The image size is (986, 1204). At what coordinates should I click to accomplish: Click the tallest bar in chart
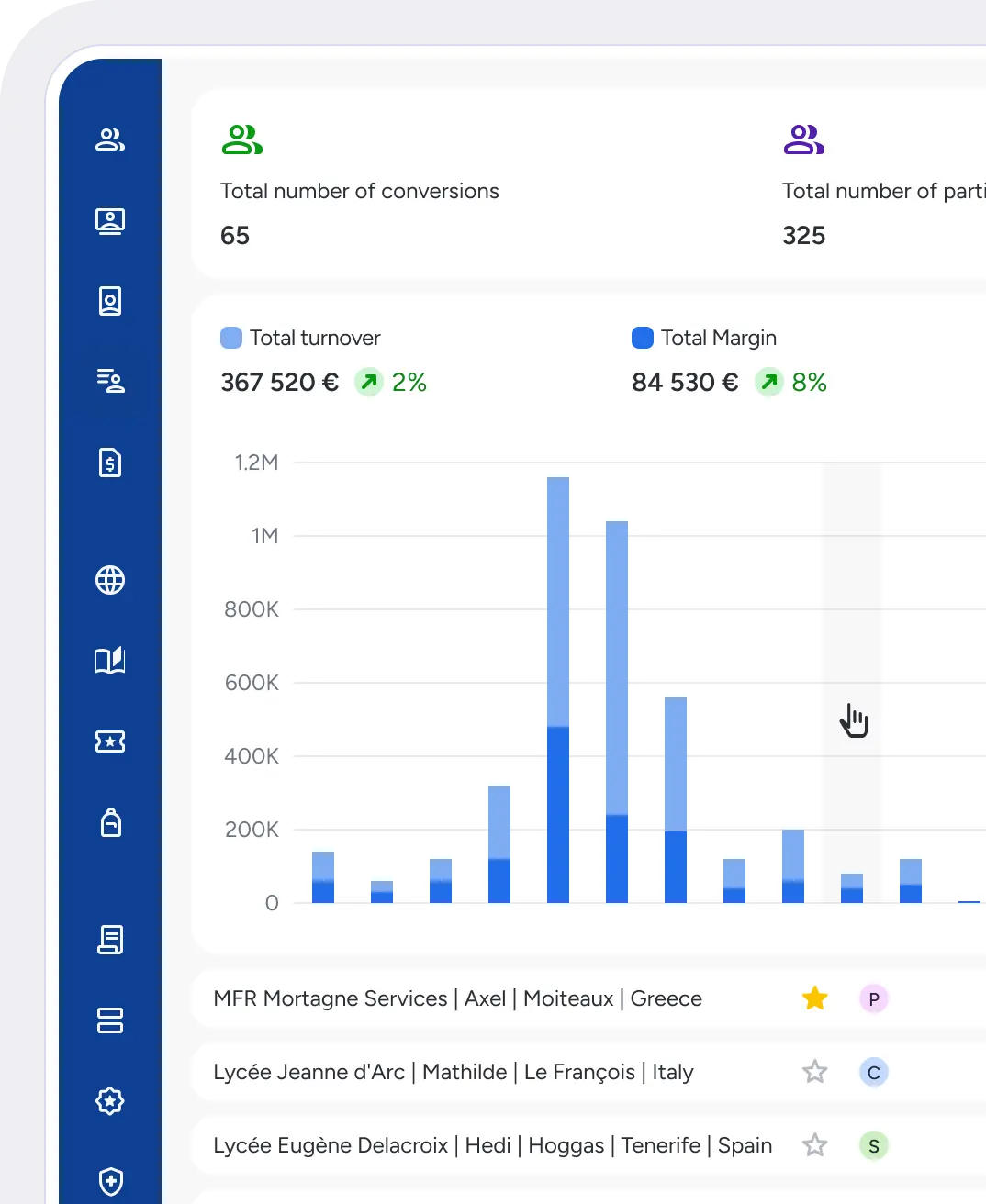558,688
